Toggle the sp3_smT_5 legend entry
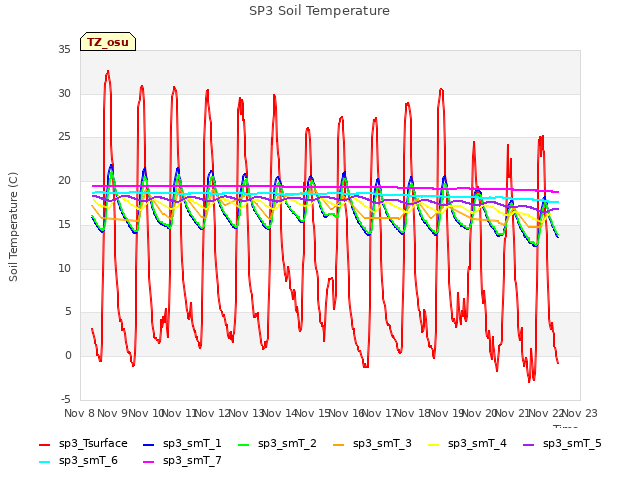The height and width of the screenshot is (480, 640). (x=562, y=443)
